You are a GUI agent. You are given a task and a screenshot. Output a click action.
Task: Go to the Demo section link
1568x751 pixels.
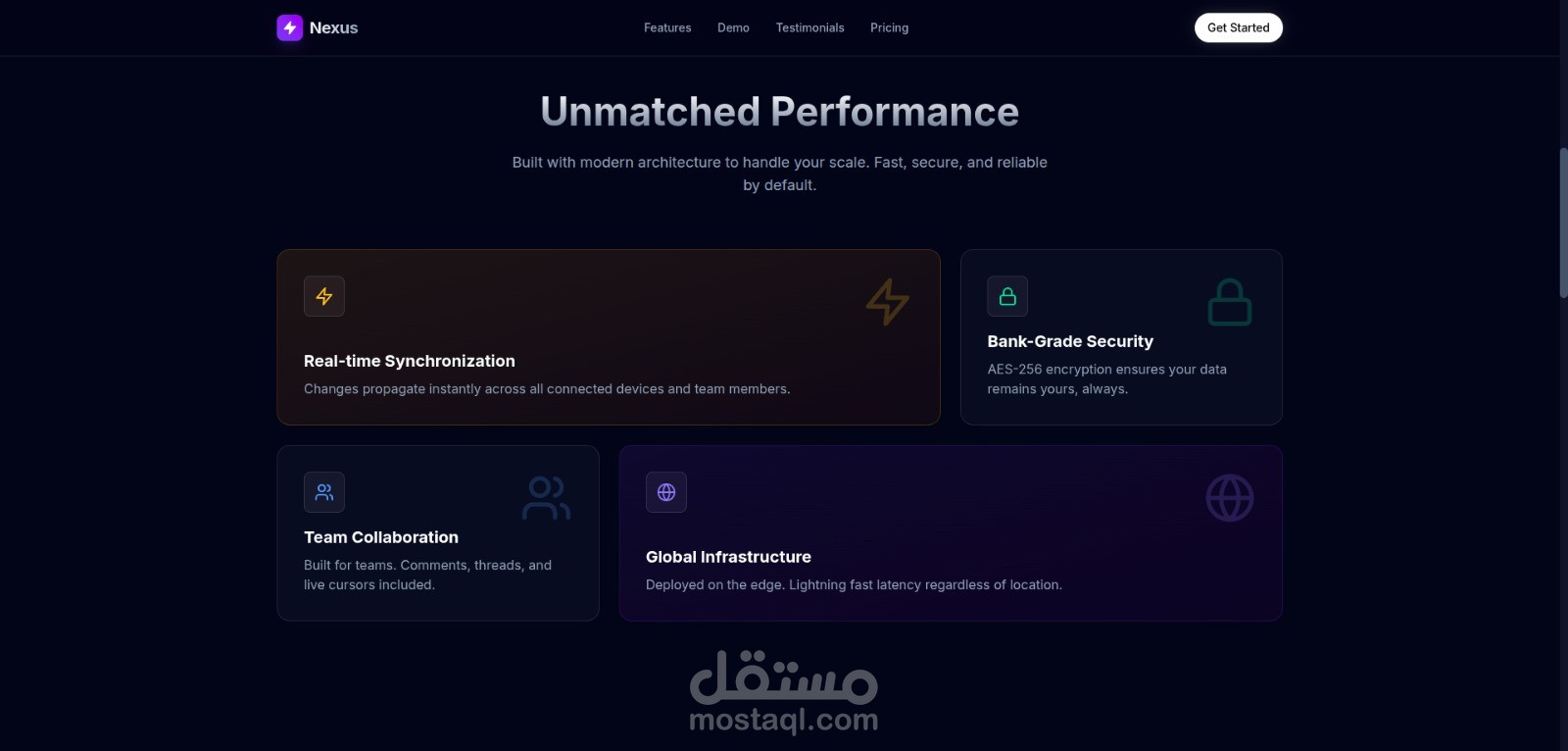[733, 27]
